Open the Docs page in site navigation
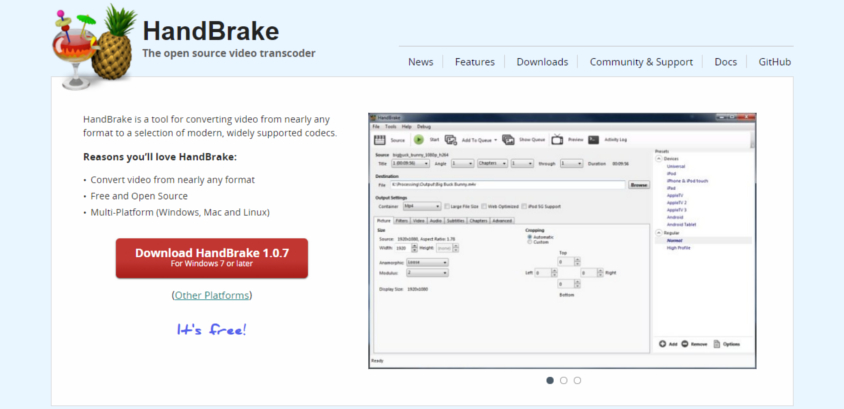Screen dimensions: 844x409 [x=726, y=62]
